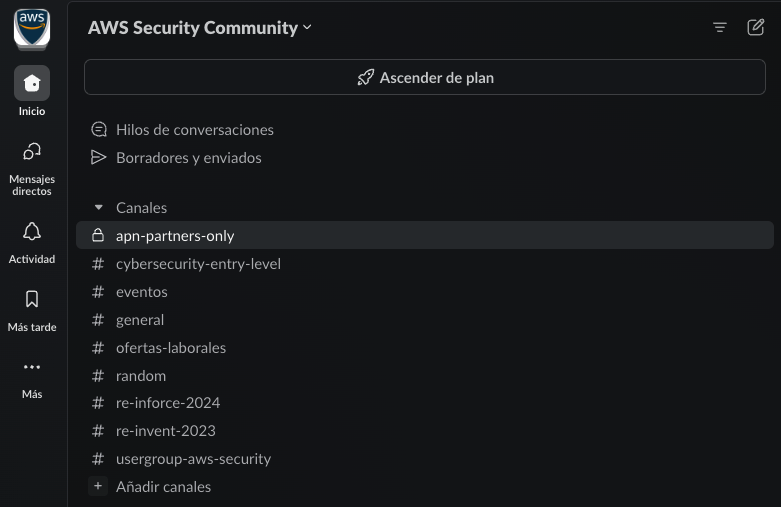
Task: Open the Más tarde bookmark icon
Action: pyautogui.click(x=32, y=299)
